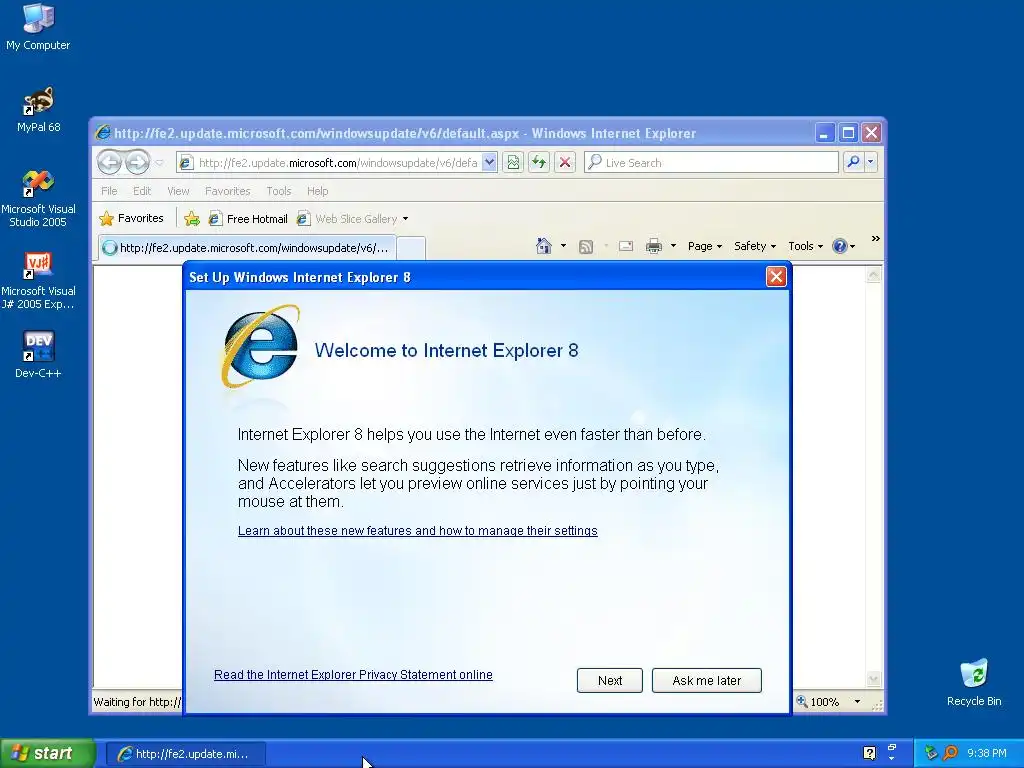Click the Print icon
The image size is (1024, 768).
654,246
